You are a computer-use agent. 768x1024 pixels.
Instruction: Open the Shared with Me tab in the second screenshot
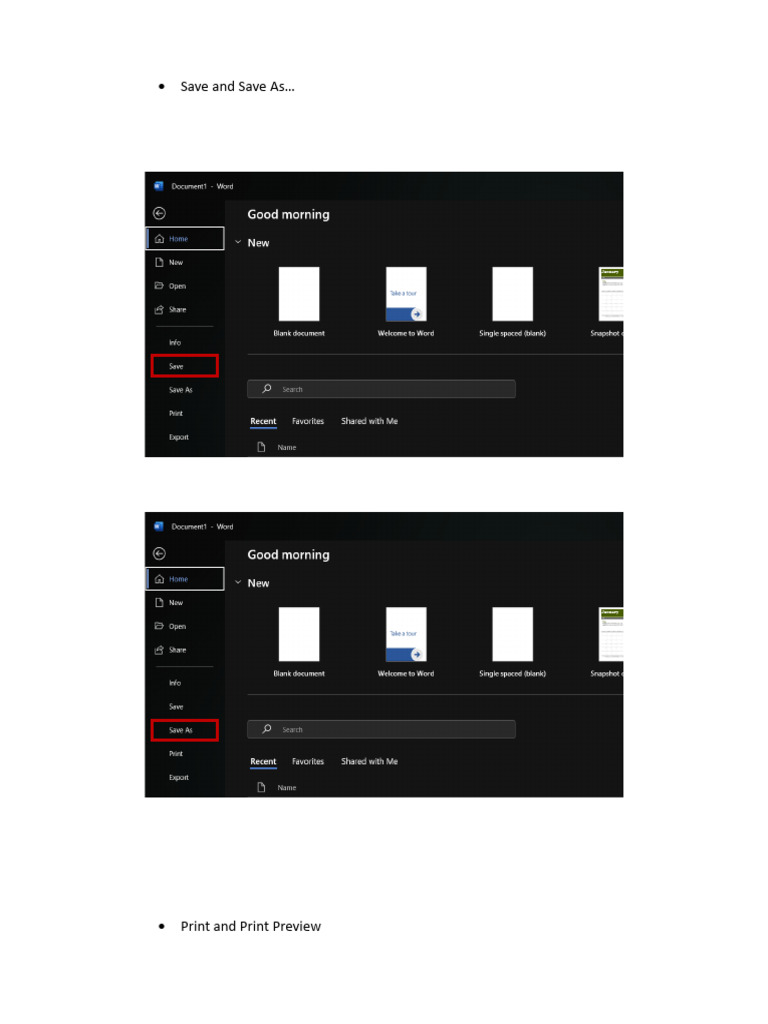pos(369,761)
